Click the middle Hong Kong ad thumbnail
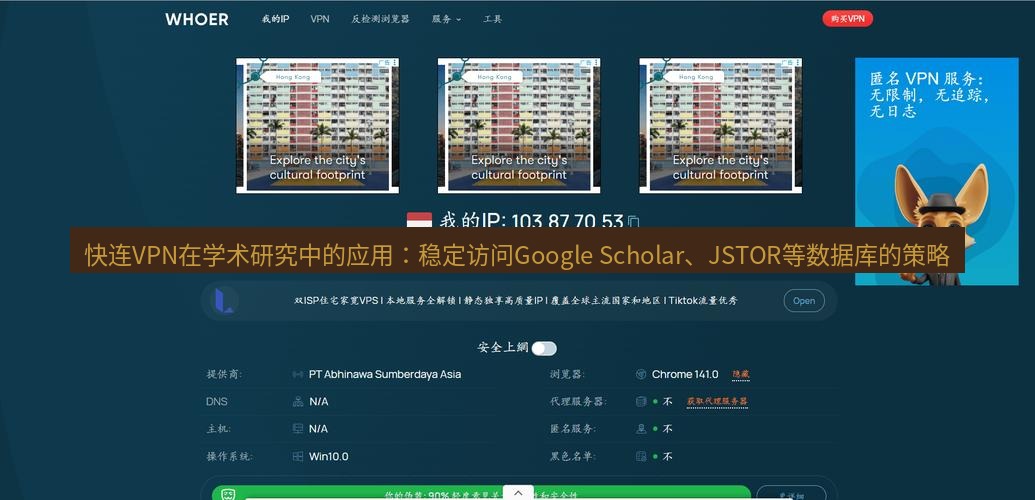The image size is (1035, 500). coord(519,125)
